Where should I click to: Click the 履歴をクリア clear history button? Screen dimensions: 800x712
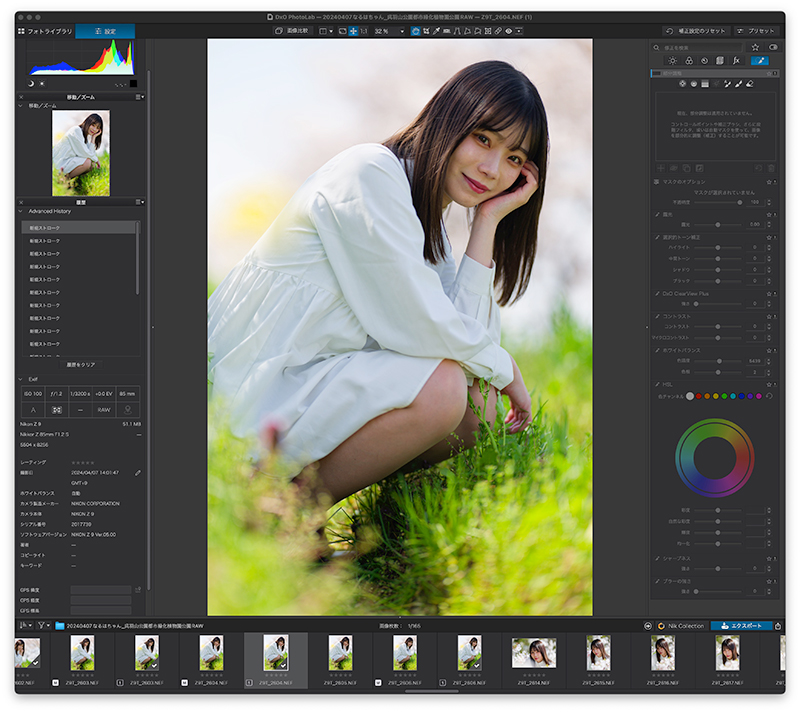click(x=81, y=365)
